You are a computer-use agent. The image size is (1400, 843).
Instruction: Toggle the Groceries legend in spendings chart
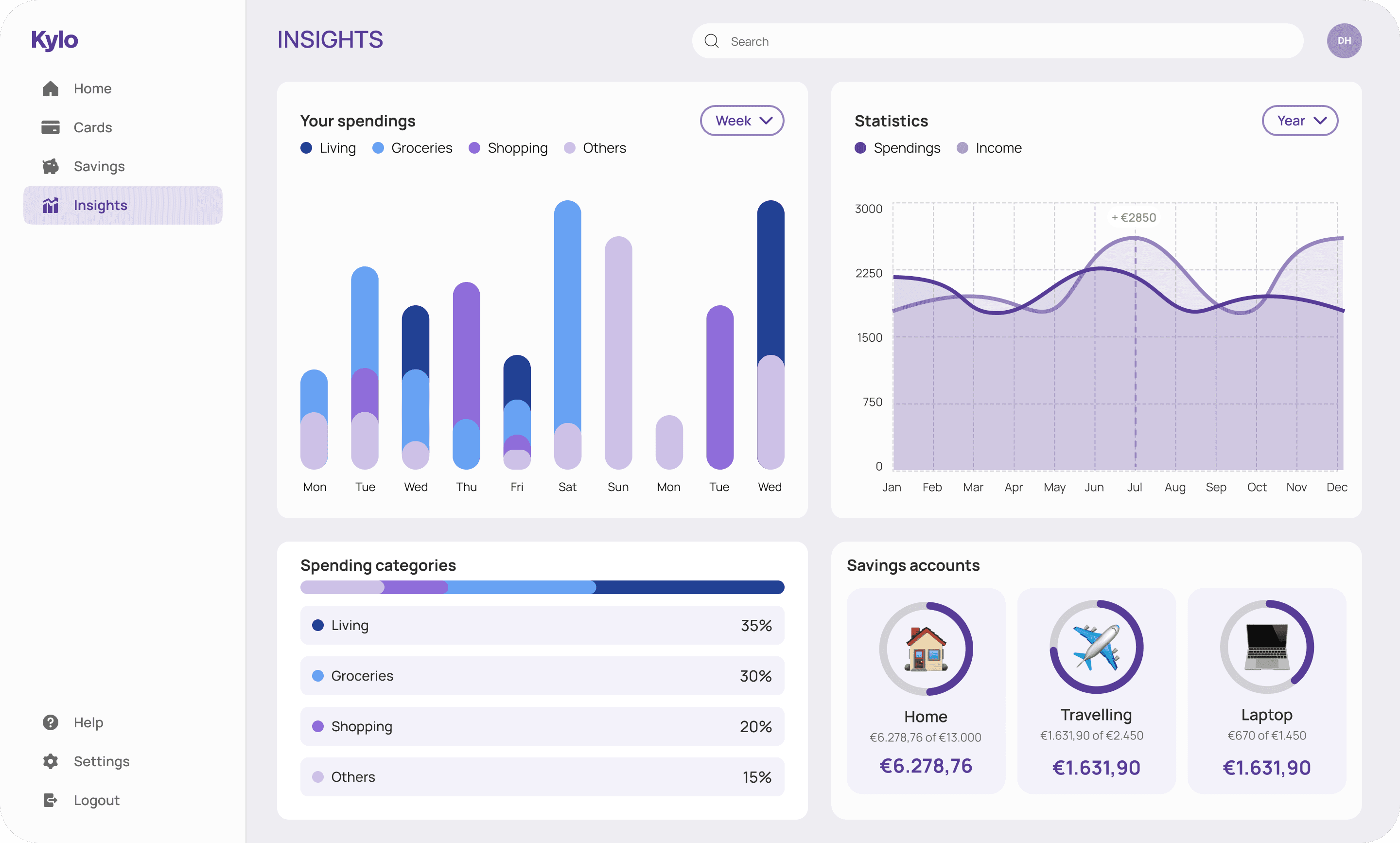pos(412,148)
